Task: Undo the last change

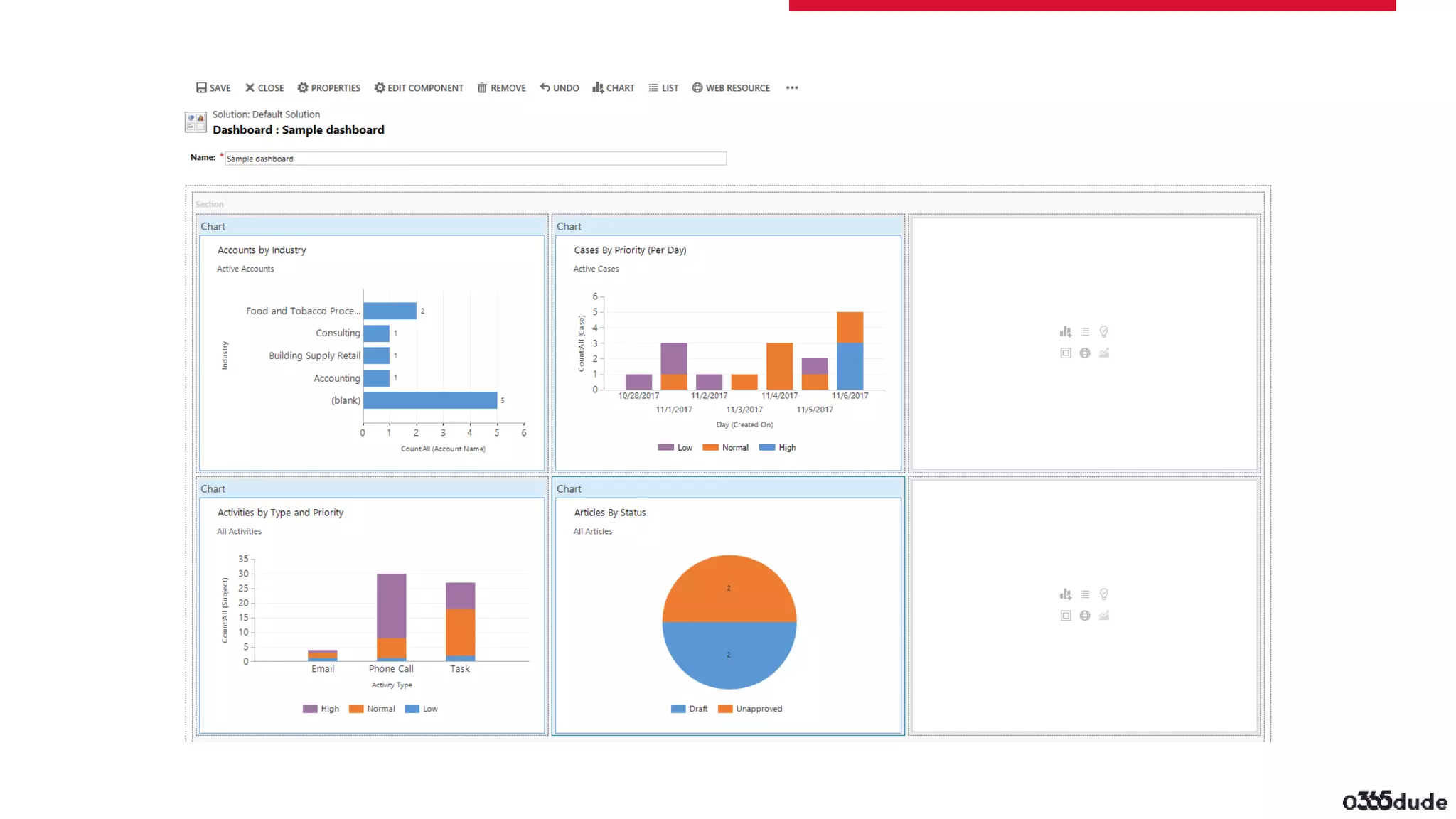Action: click(x=559, y=88)
